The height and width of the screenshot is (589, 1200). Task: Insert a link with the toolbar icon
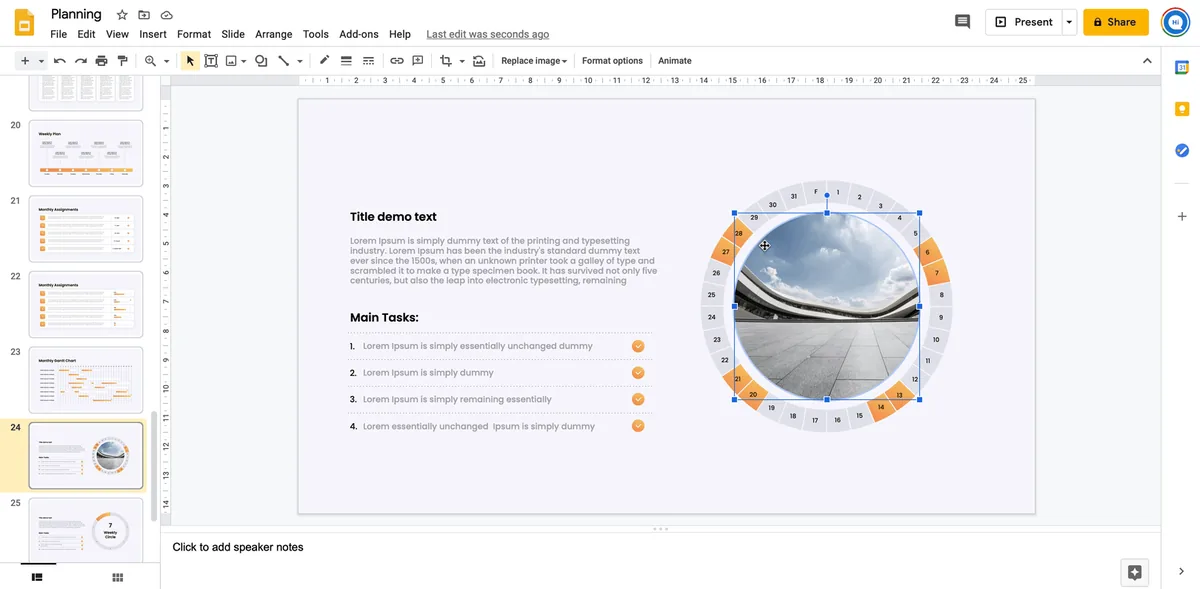(397, 61)
